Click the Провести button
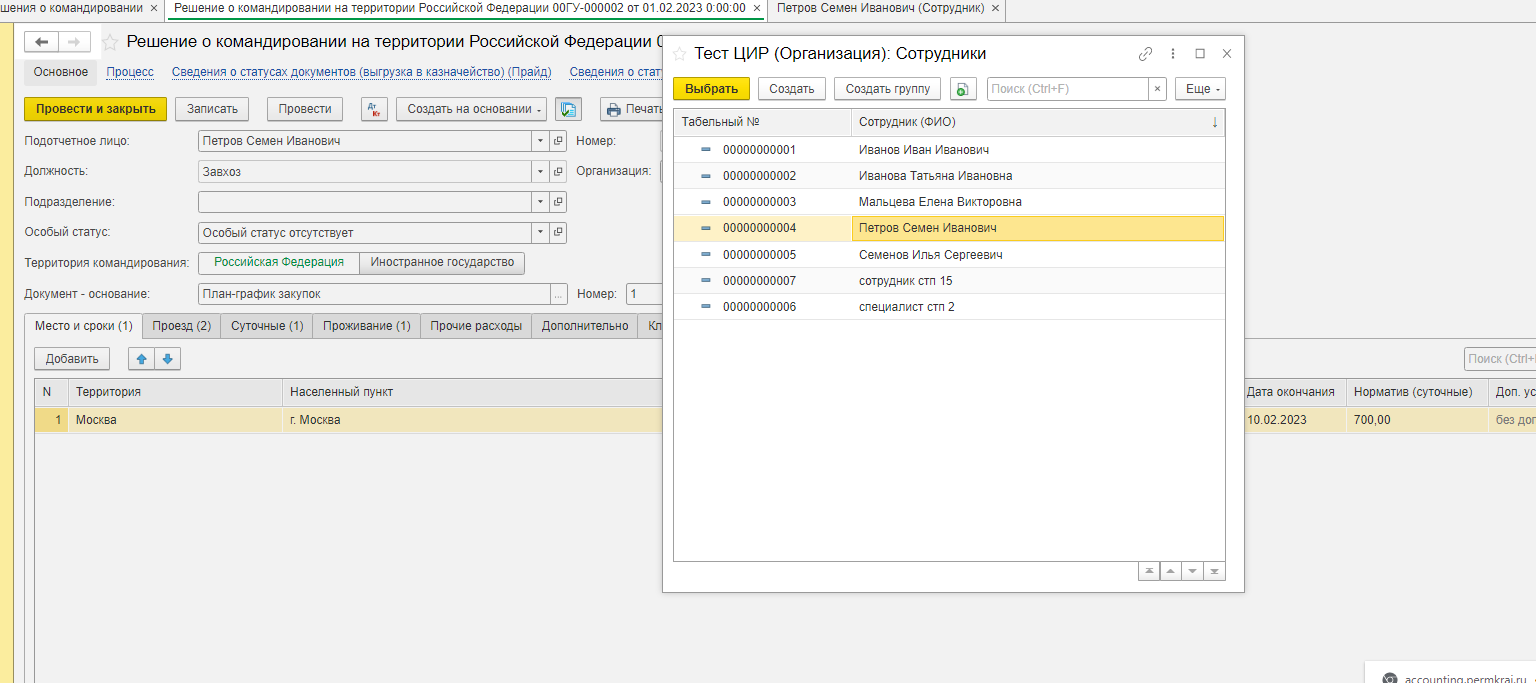The width and height of the screenshot is (1536, 683). (305, 109)
